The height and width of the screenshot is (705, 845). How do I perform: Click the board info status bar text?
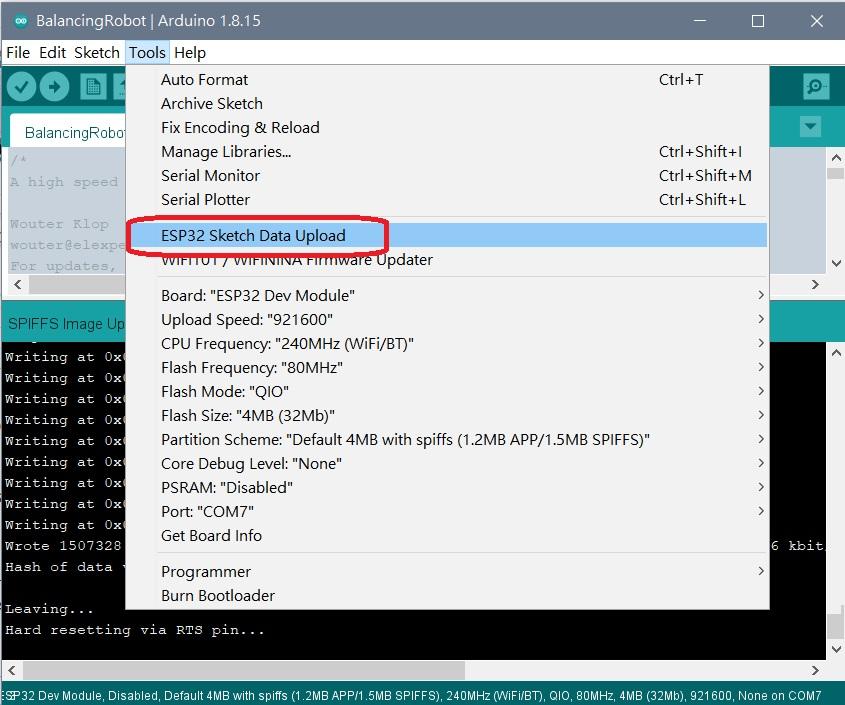412,695
